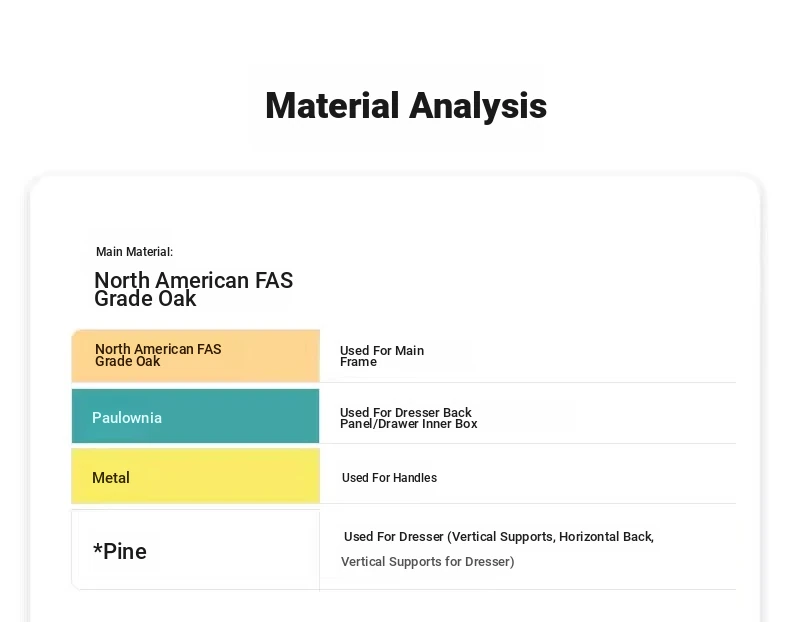Click the Used For Main Frame text
Image resolution: width=790 pixels, height=622 pixels.
click(x=382, y=356)
